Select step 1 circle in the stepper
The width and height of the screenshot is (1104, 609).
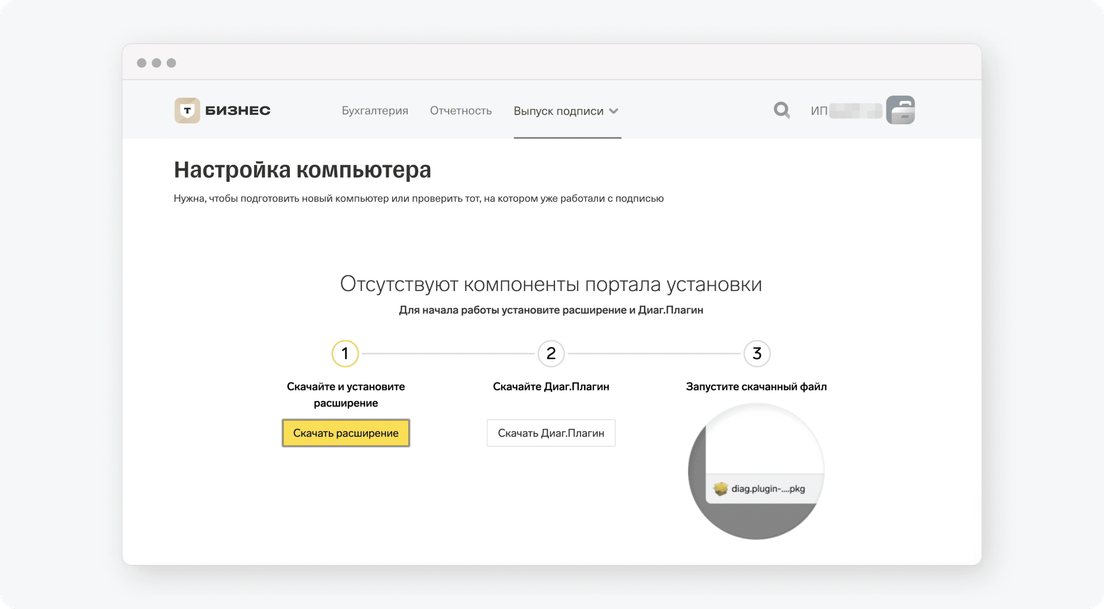pyautogui.click(x=345, y=353)
